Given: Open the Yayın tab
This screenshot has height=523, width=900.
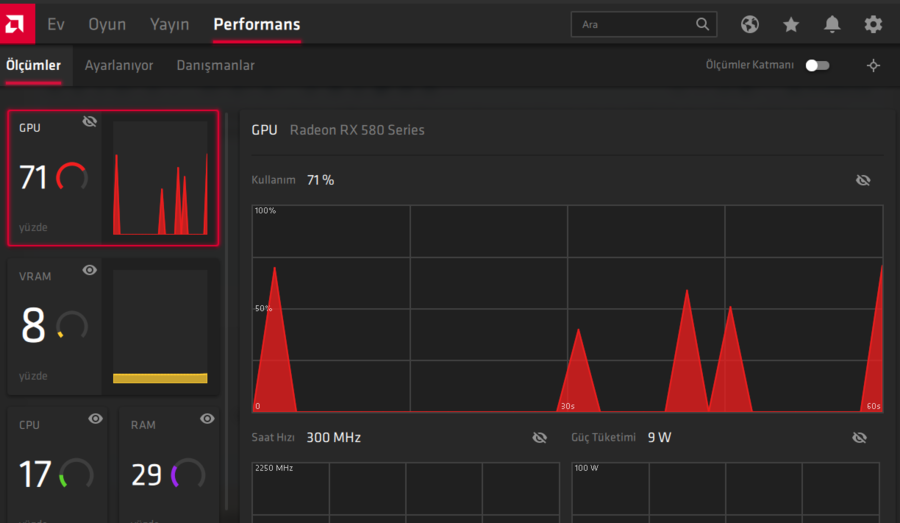Looking at the screenshot, I should (169, 24).
